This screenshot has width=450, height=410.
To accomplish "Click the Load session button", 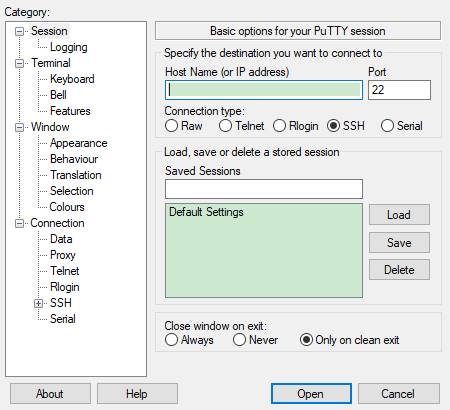I will 399,215.
